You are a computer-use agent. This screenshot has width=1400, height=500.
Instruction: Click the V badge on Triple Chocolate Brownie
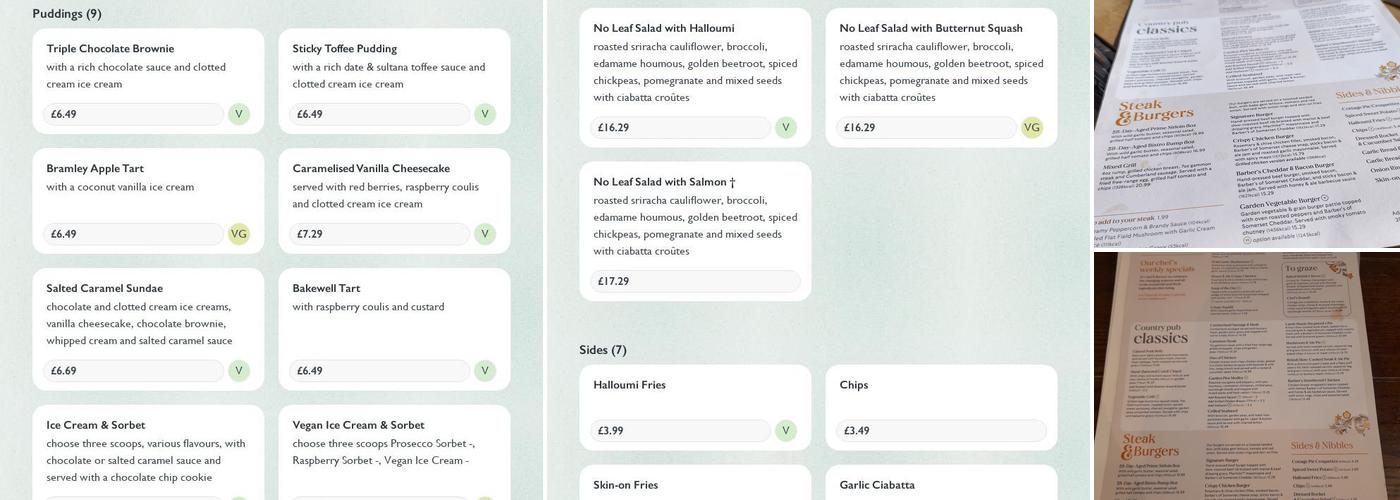coord(238,114)
